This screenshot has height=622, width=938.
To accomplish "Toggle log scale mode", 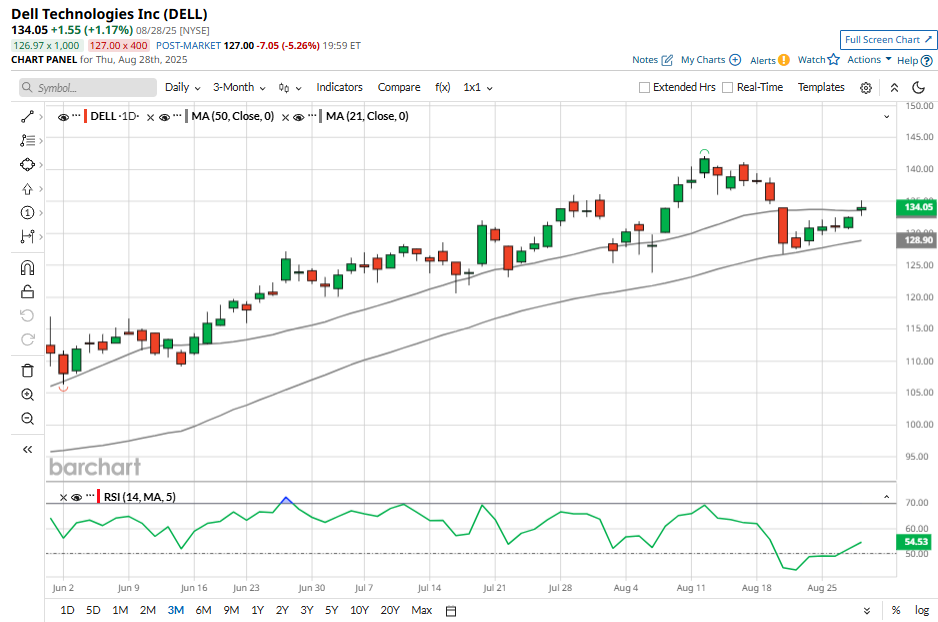I will 922,610.
